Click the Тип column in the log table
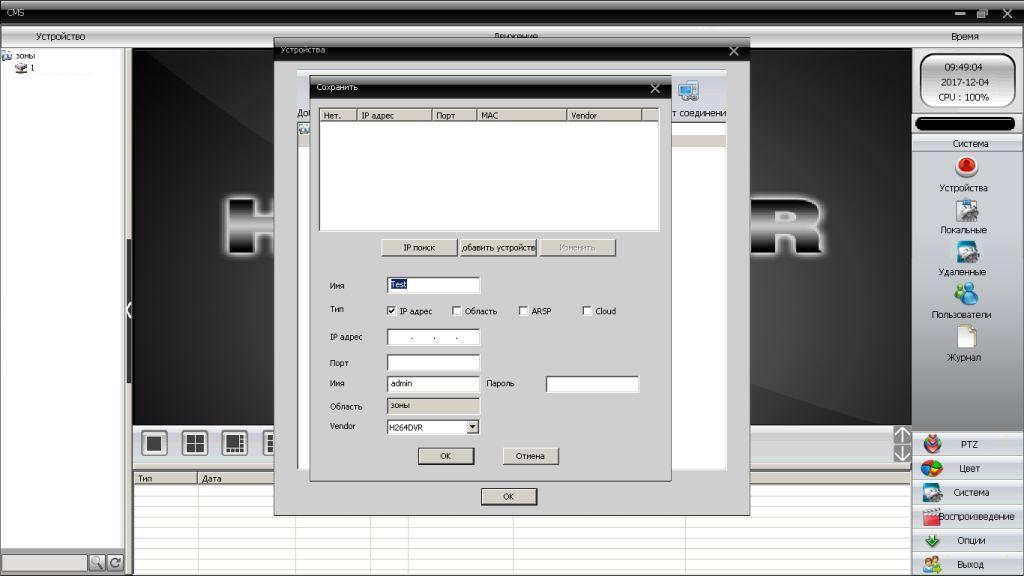 point(165,478)
